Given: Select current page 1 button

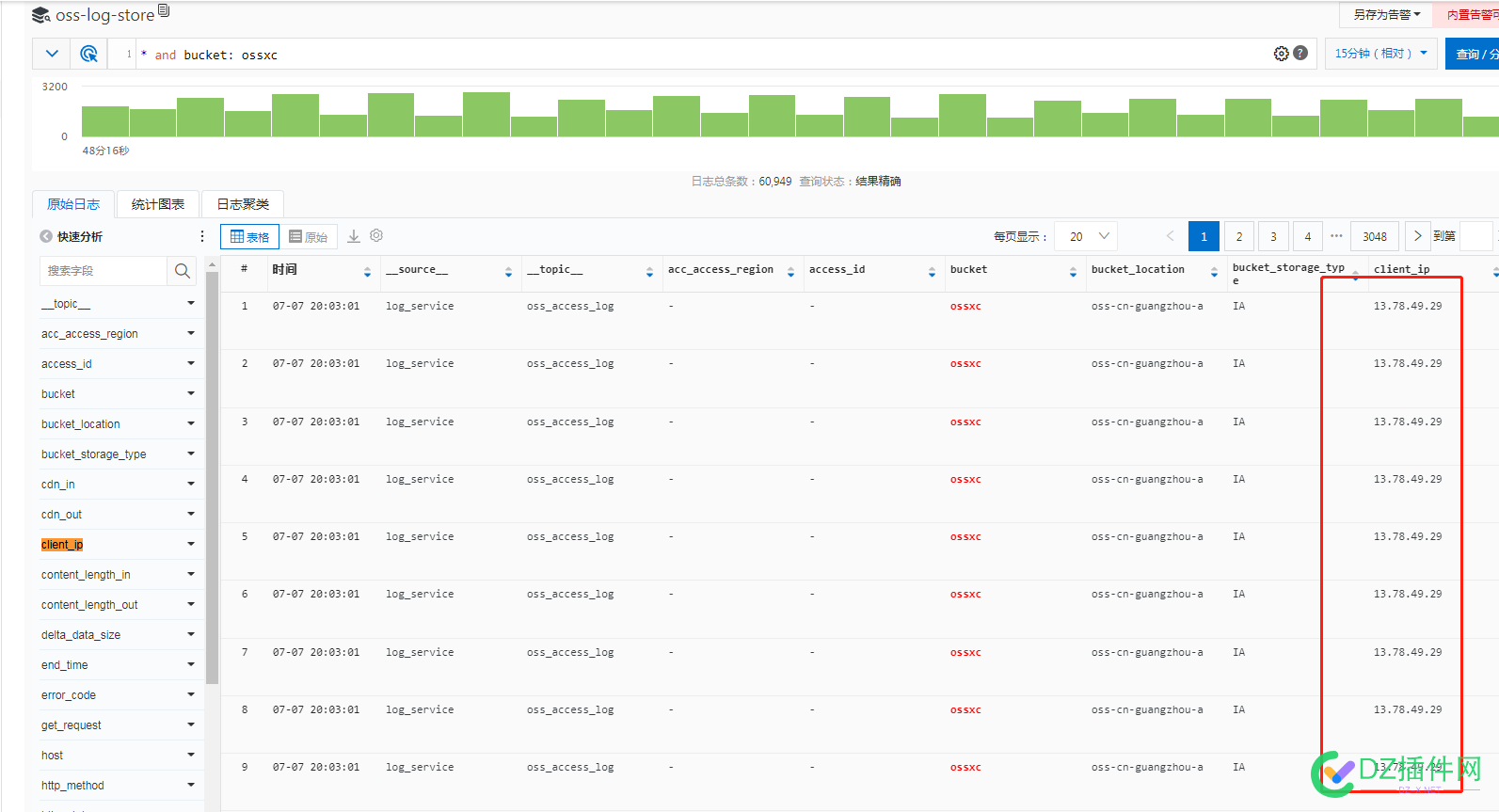Looking at the screenshot, I should (1204, 236).
